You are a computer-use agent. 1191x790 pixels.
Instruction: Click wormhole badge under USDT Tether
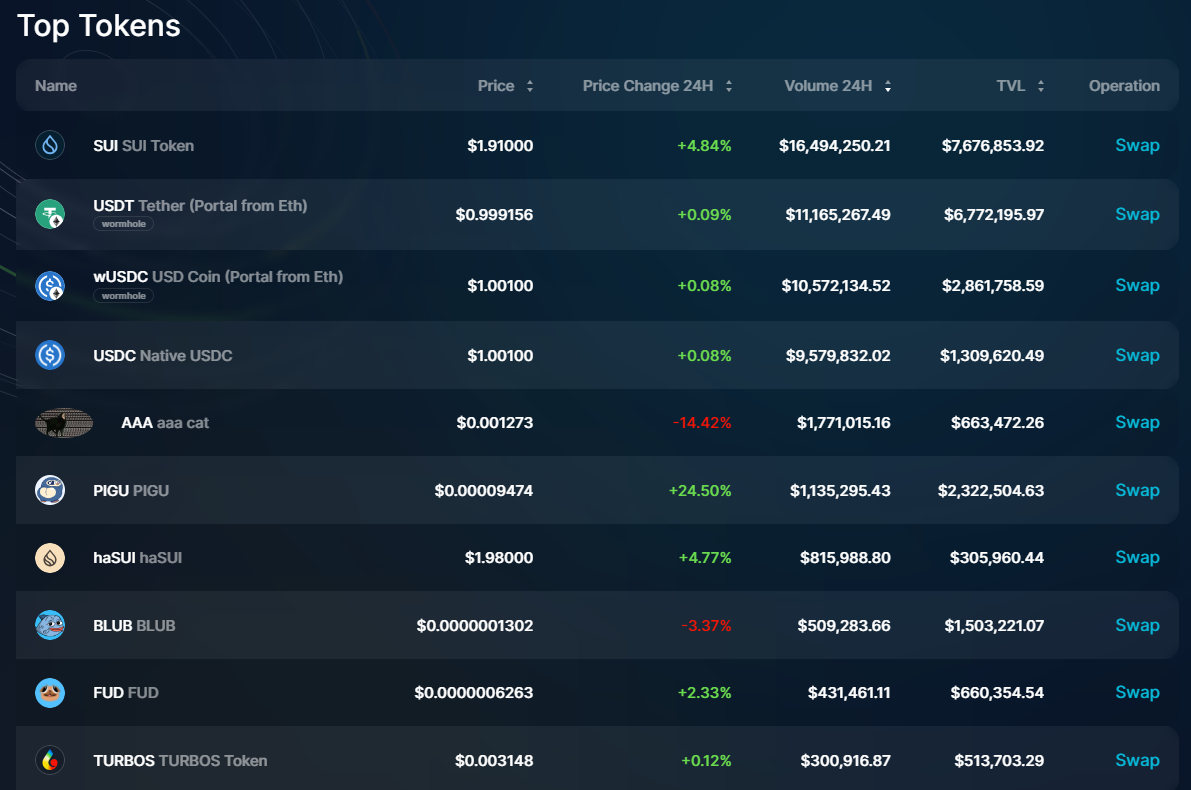(x=124, y=224)
